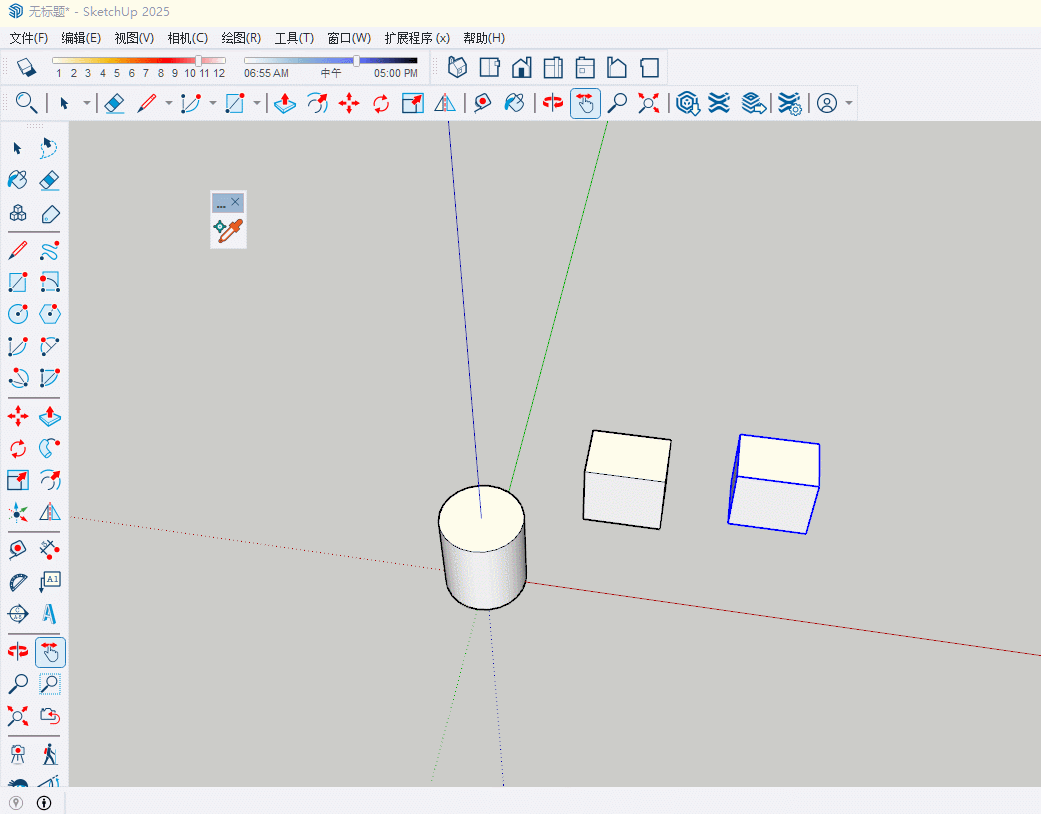Click the floating eyedropper tool button

tap(228, 230)
